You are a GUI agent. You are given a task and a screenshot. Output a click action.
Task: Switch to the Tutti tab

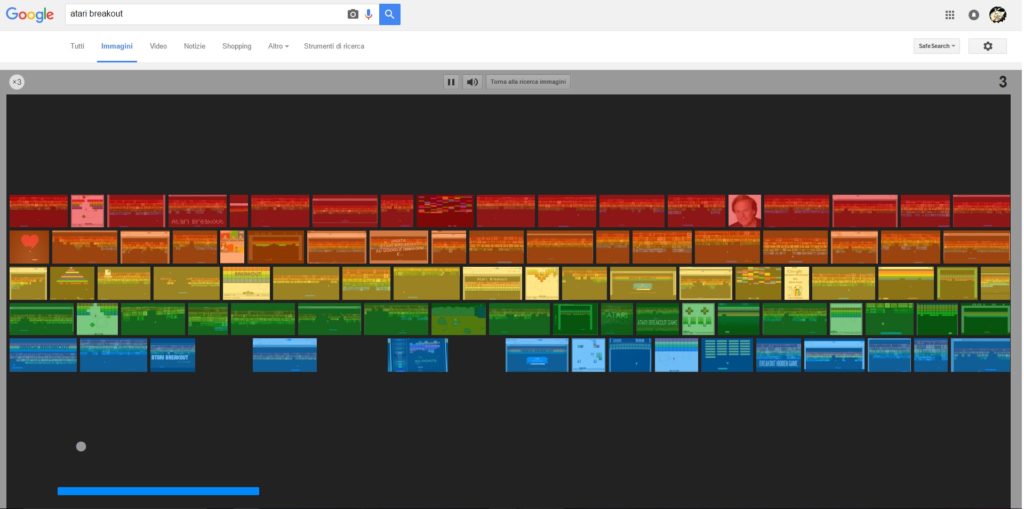pos(77,46)
